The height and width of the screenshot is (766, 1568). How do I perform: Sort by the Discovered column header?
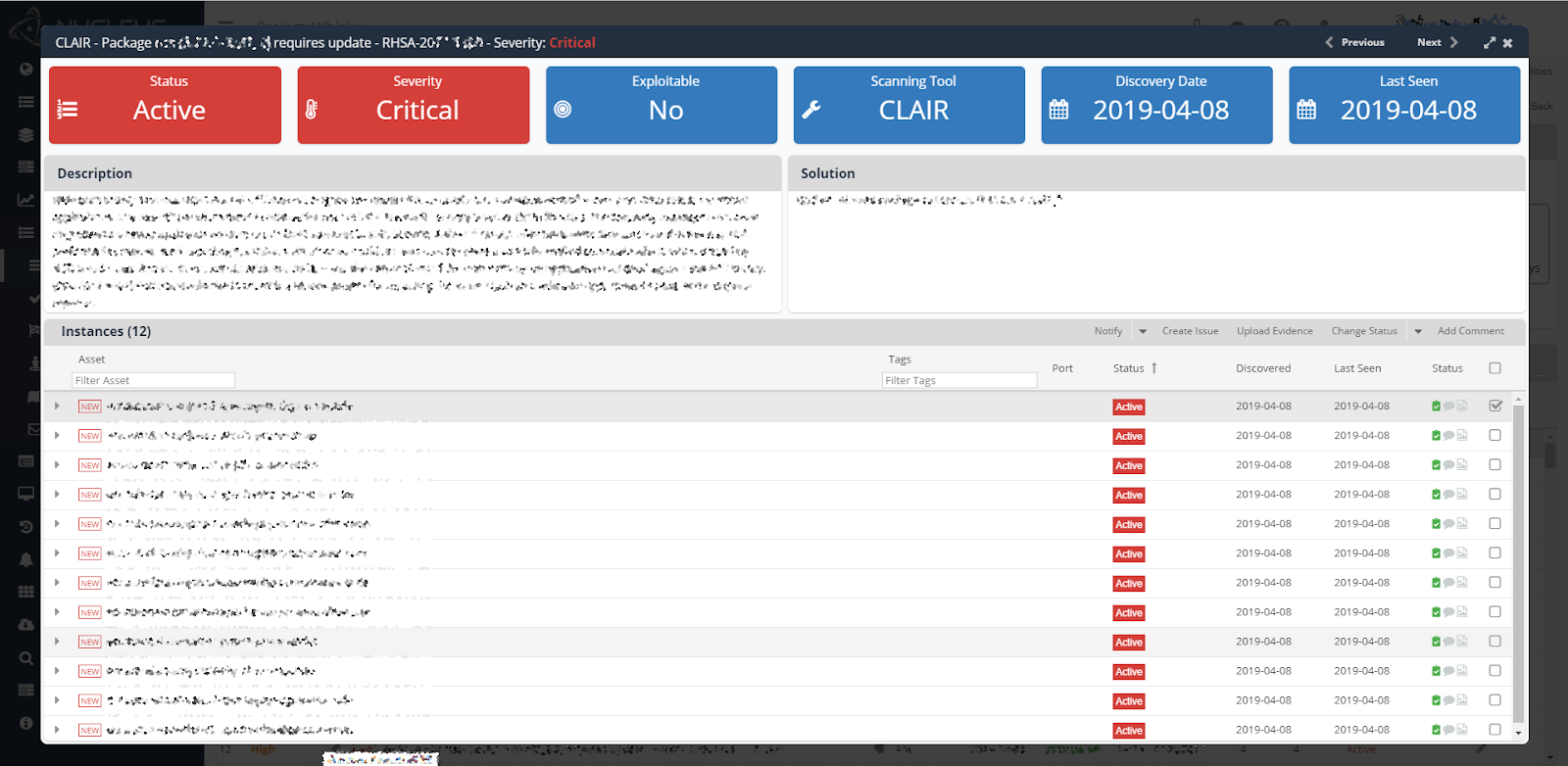click(1263, 368)
